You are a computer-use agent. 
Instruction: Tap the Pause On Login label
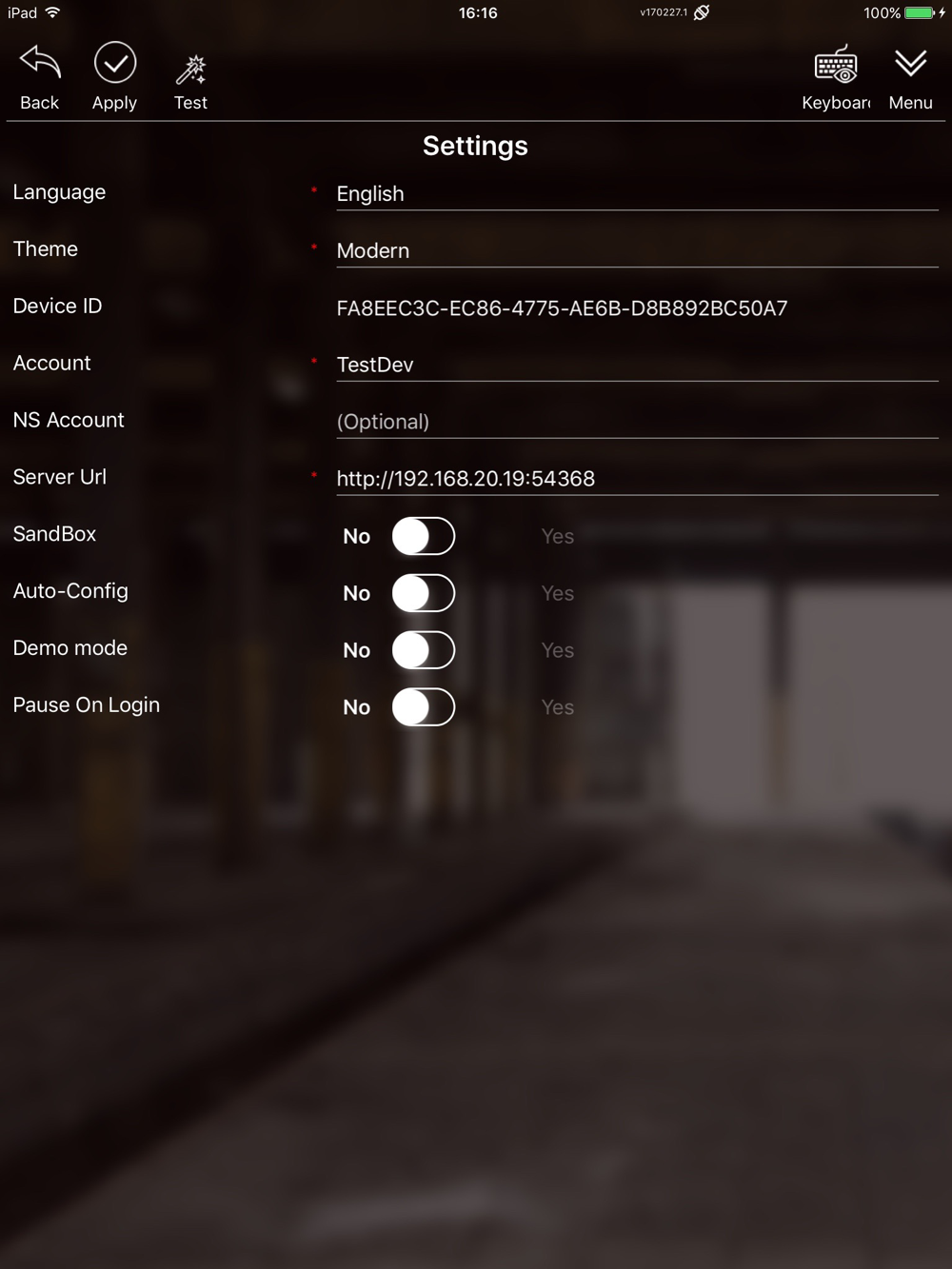pyautogui.click(x=87, y=706)
